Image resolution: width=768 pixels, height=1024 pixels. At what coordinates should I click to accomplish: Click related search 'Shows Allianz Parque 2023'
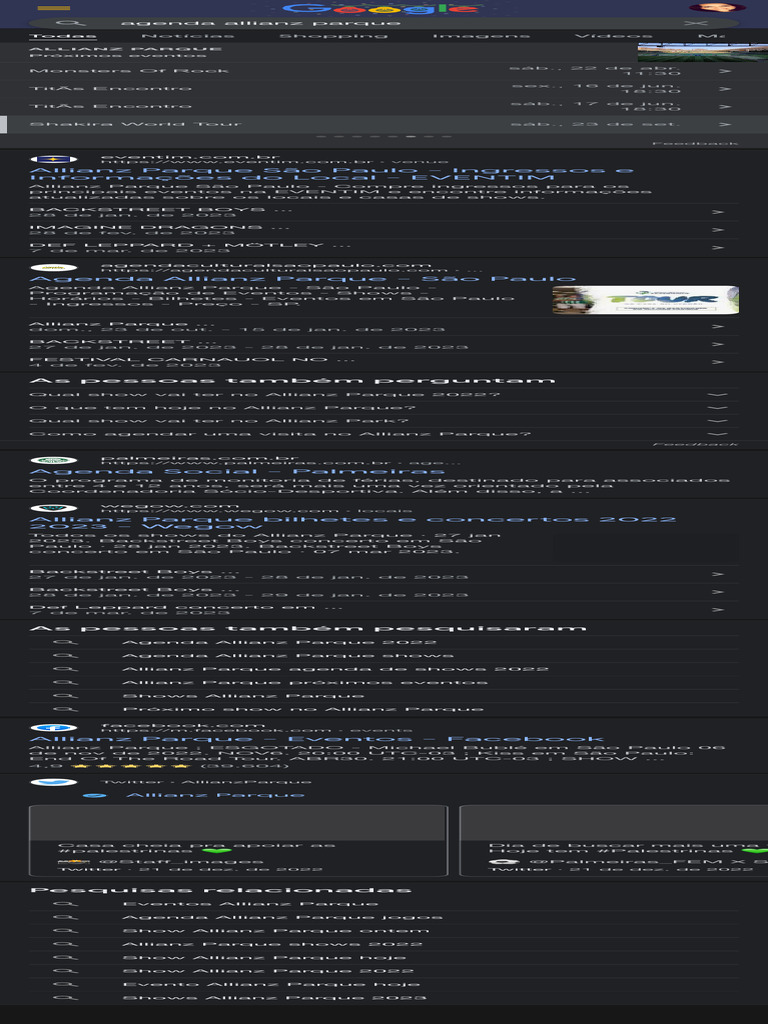tap(274, 998)
